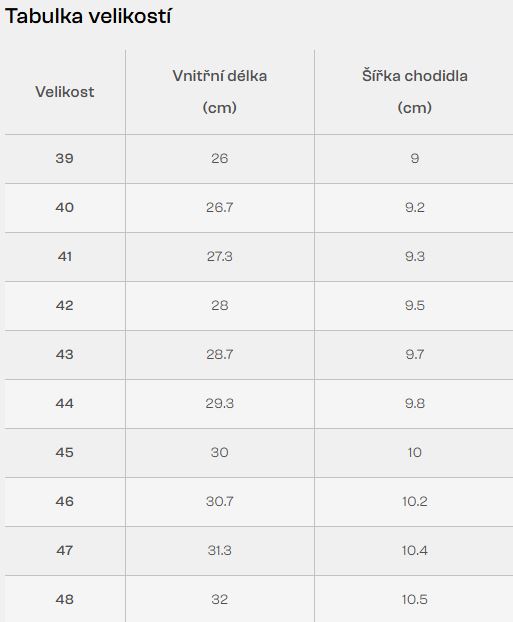This screenshot has width=513, height=622.
Task: Select the Velikost column header
Action: tap(65, 92)
